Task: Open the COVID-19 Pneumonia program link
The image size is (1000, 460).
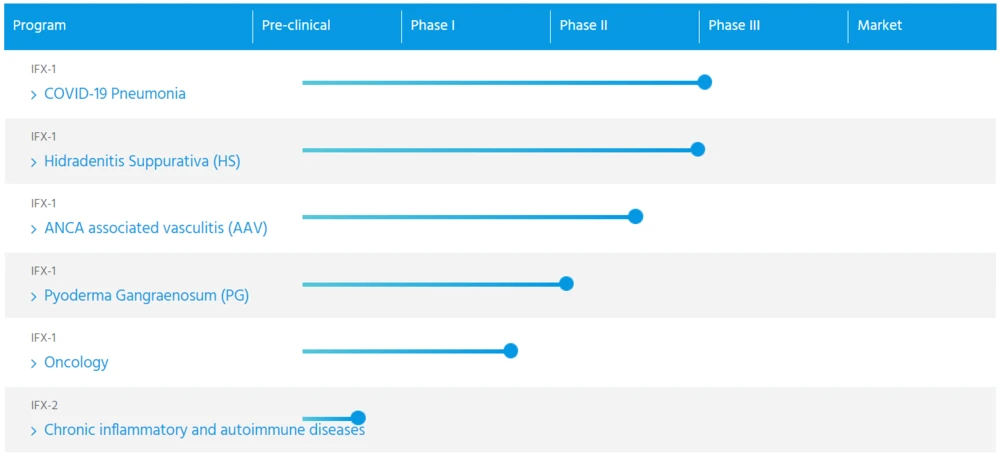Action: click(x=115, y=94)
